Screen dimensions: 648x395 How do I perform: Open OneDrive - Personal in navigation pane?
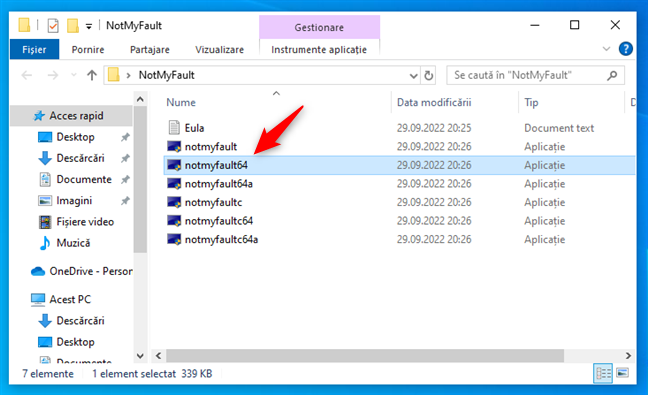click(91, 271)
